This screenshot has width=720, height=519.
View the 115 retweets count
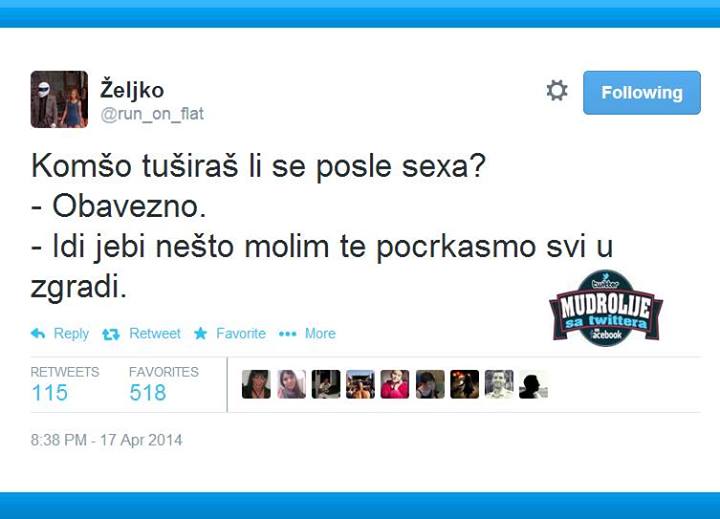tap(50, 393)
